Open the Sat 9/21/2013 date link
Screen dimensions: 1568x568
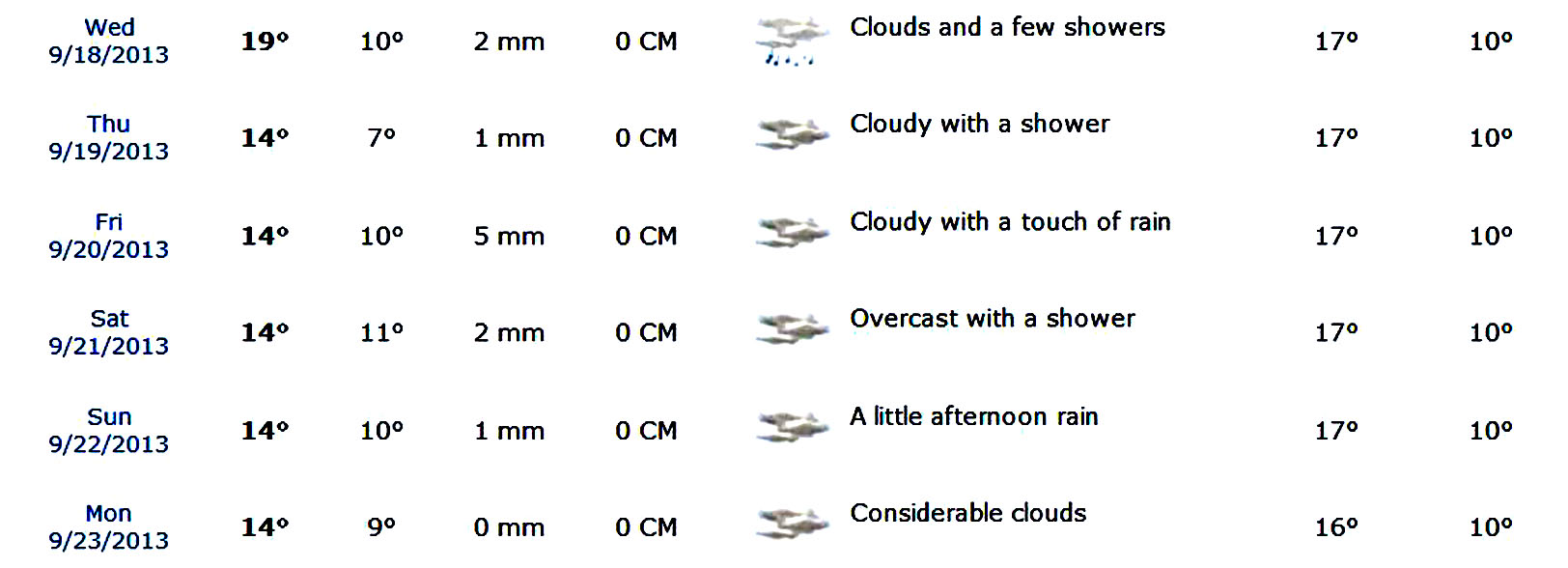tap(109, 332)
